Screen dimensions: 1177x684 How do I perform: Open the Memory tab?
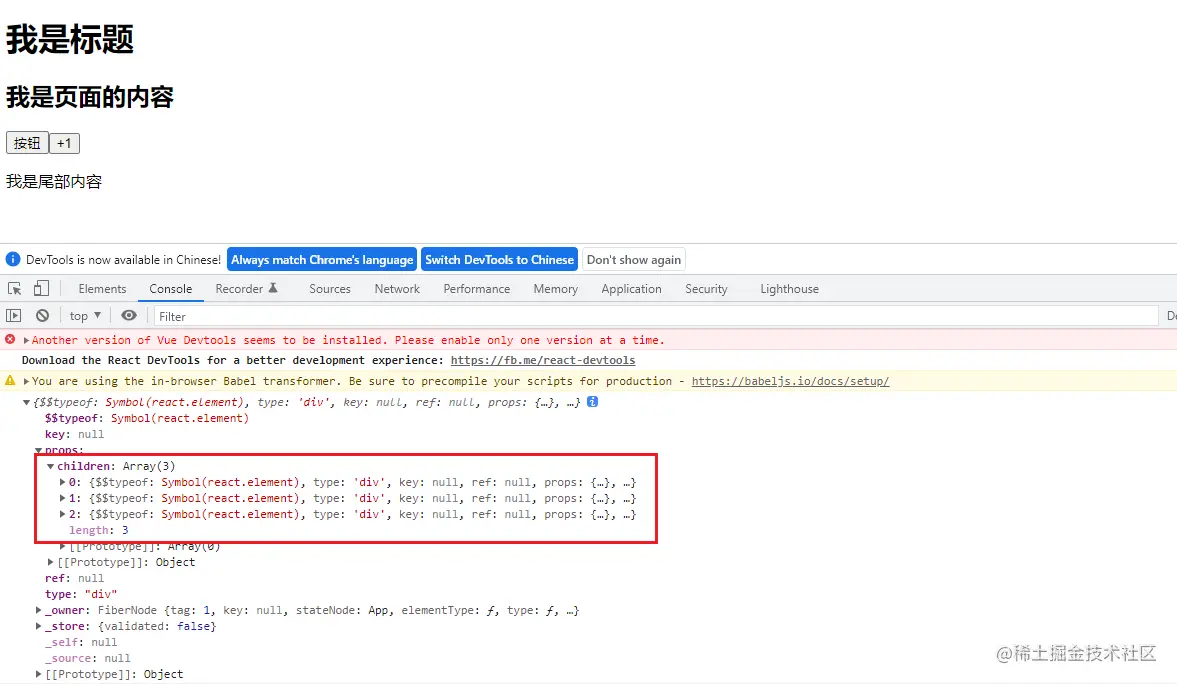555,289
